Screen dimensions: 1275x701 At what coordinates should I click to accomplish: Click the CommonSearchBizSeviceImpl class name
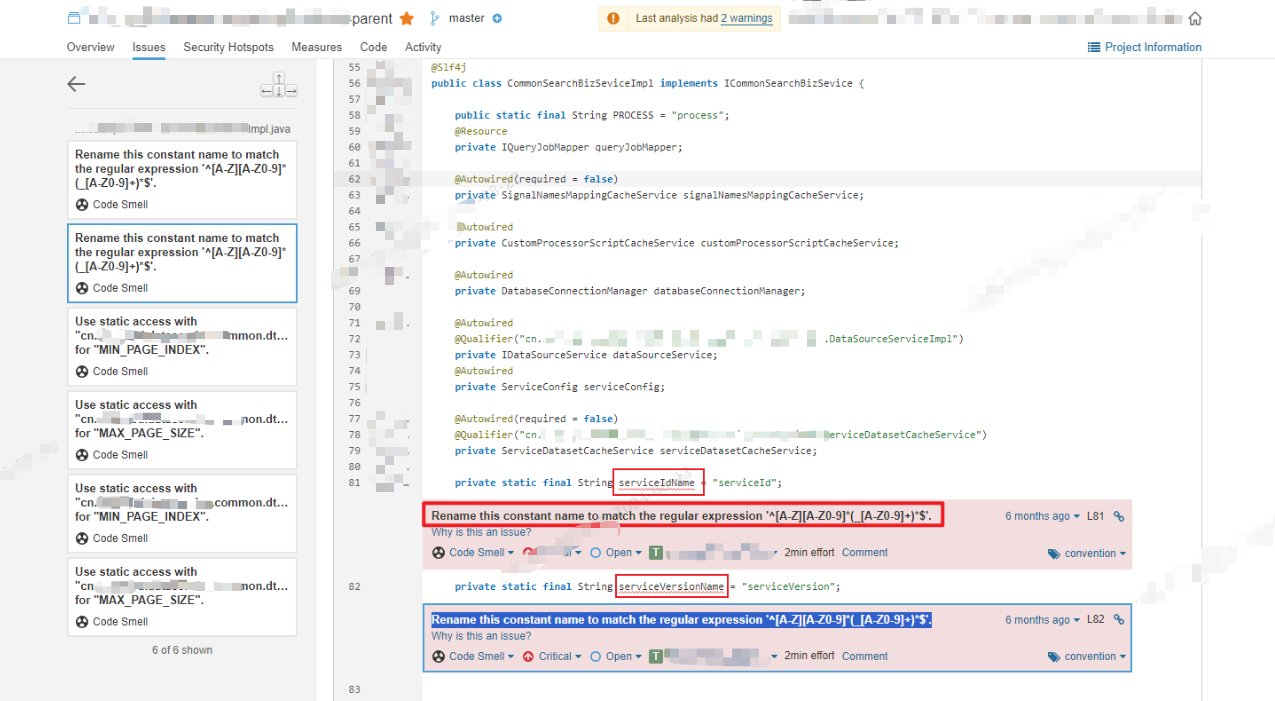[580, 83]
